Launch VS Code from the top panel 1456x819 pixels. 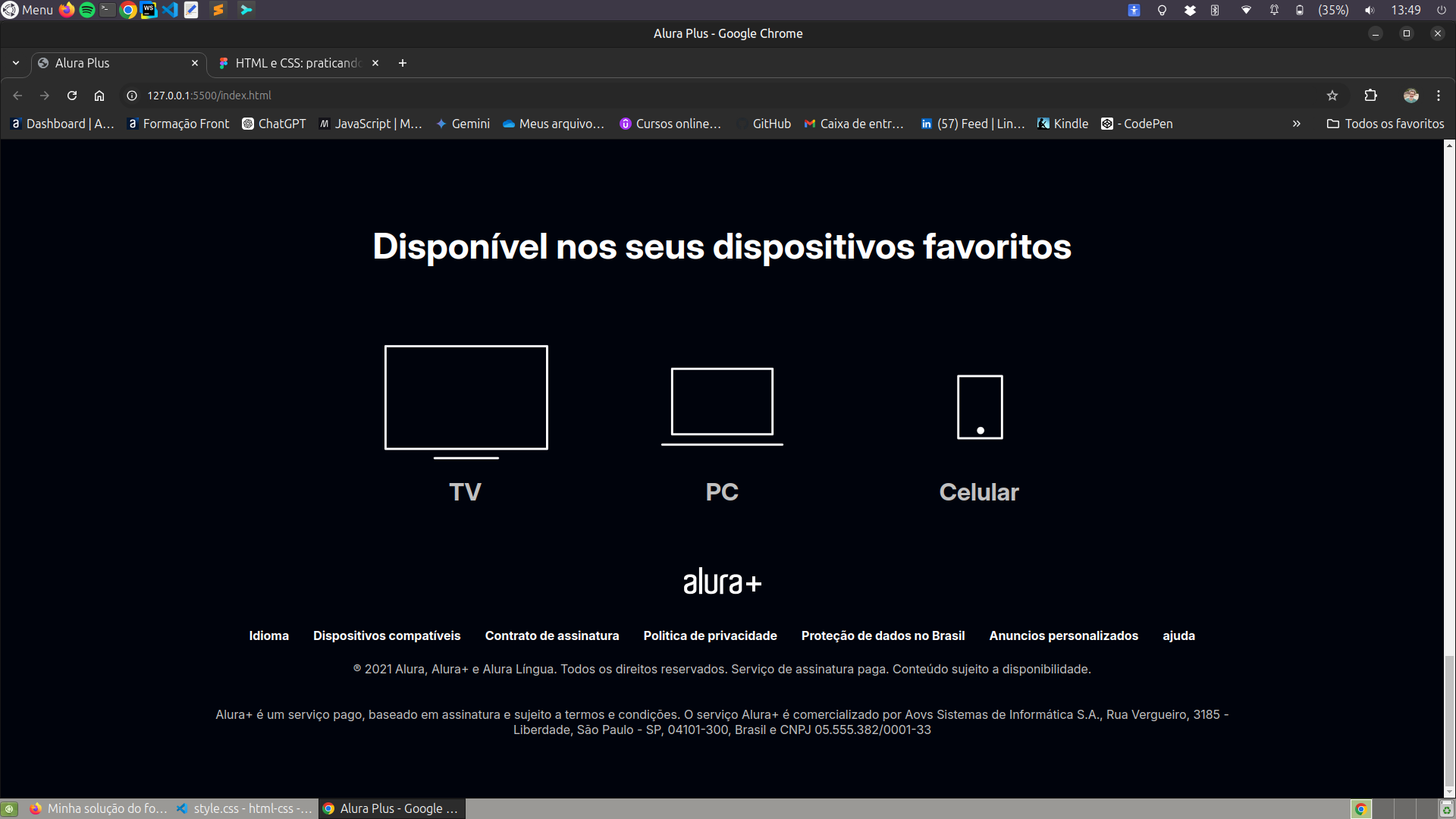tap(170, 10)
